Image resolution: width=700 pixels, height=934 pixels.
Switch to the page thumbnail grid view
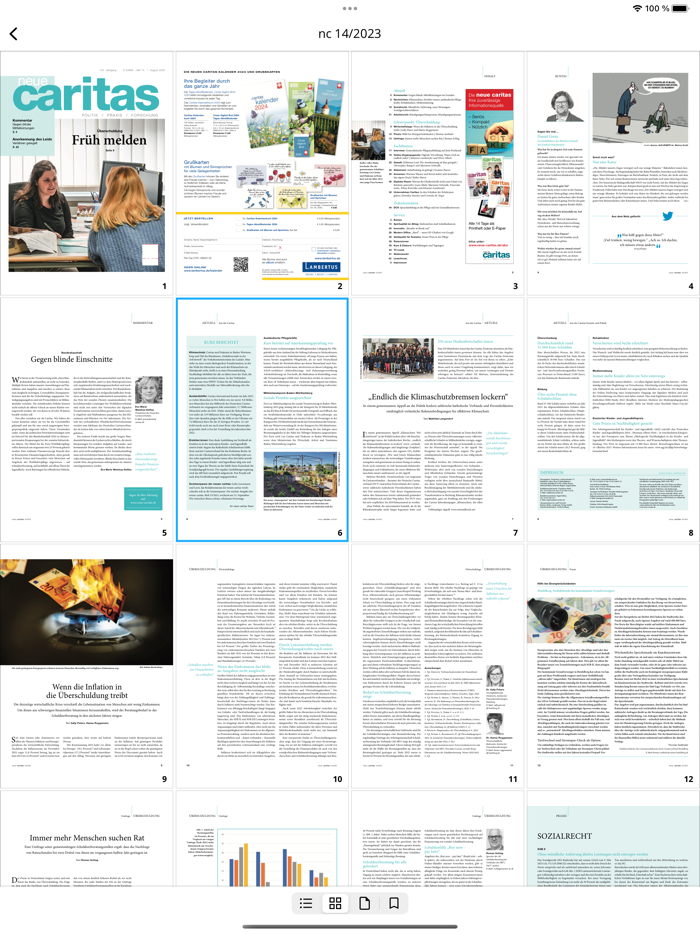point(335,904)
